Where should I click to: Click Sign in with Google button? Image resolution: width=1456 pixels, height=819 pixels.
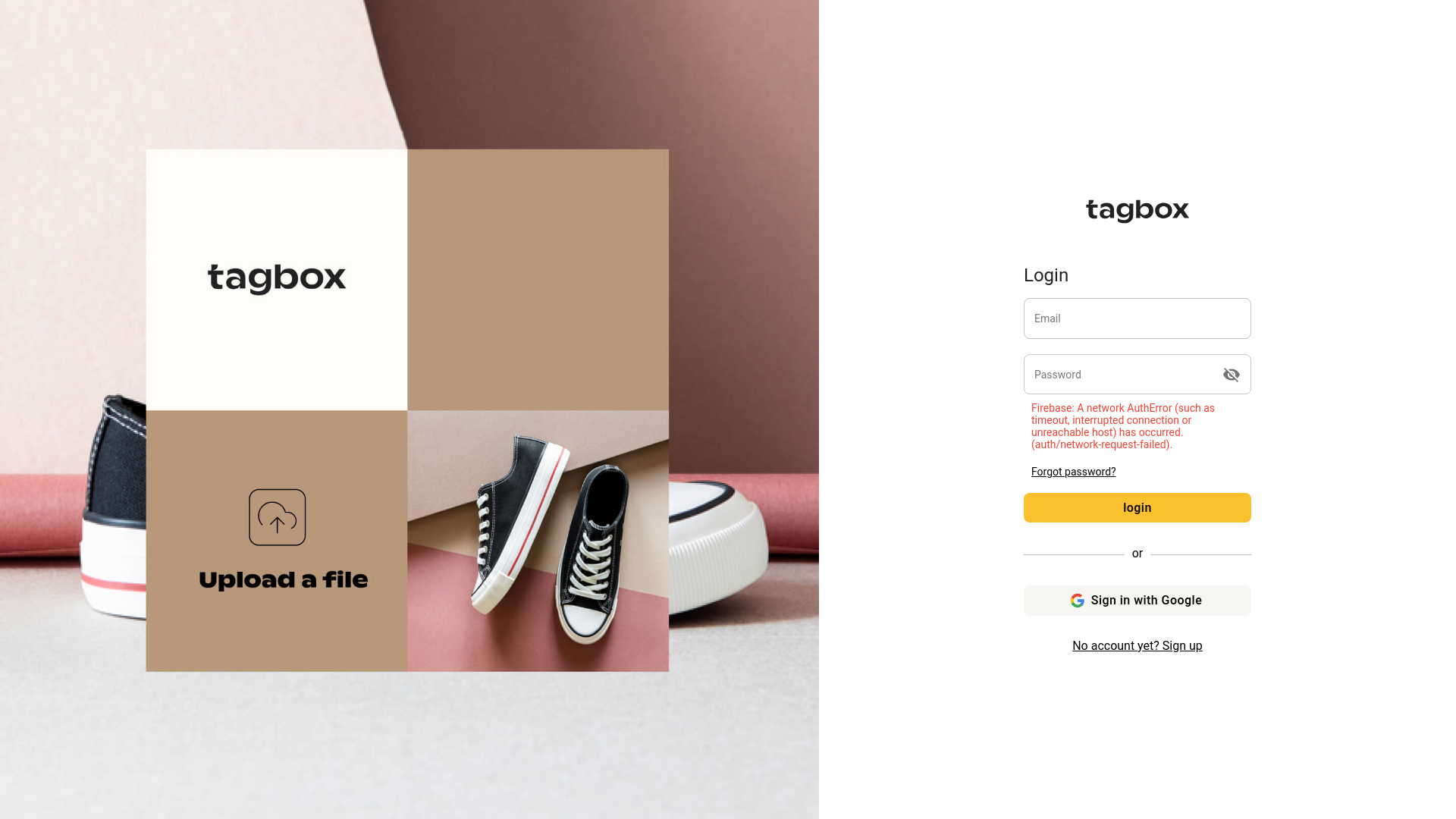point(1137,601)
